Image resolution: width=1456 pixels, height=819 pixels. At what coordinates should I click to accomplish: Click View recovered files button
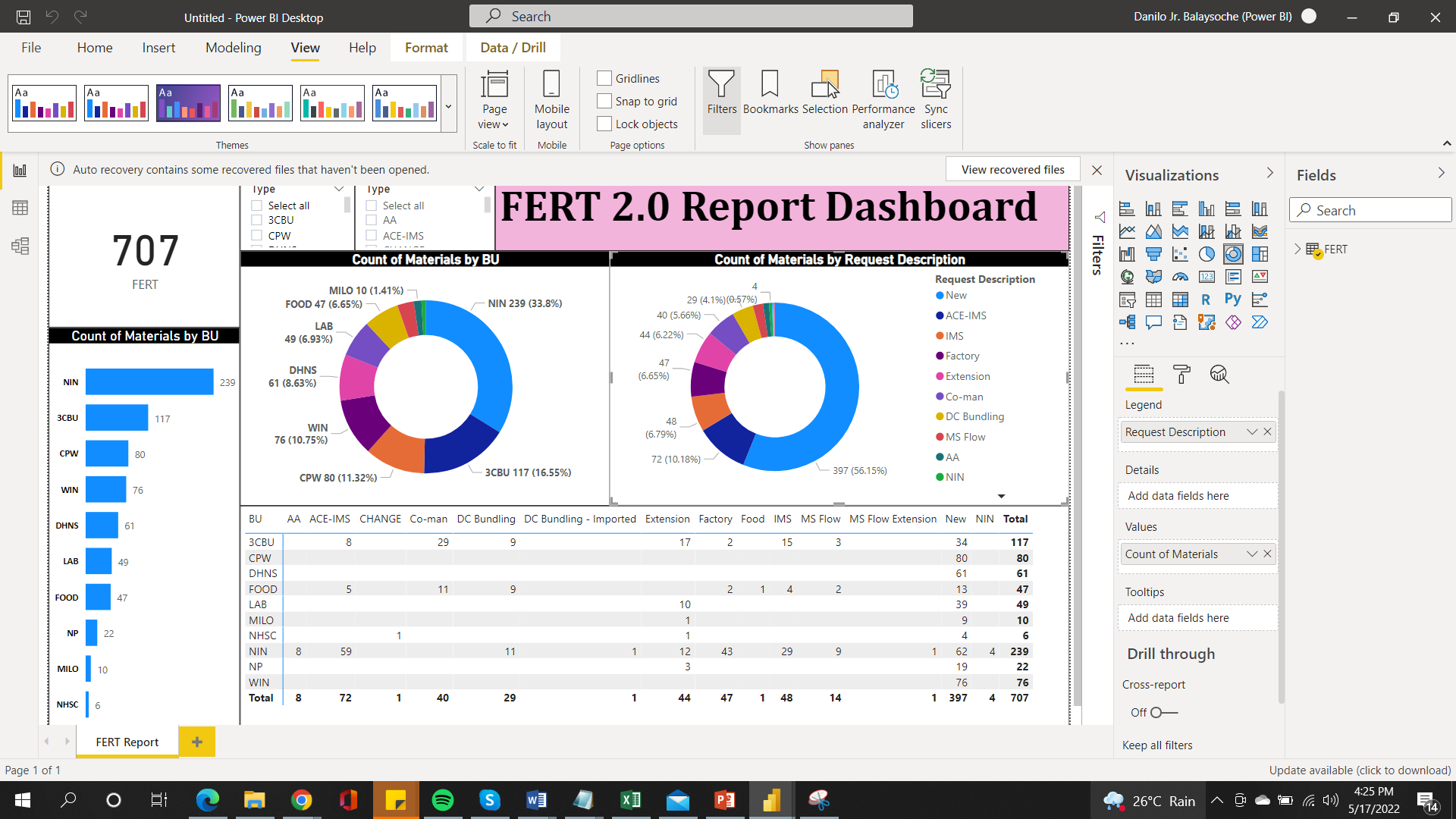tap(1012, 169)
